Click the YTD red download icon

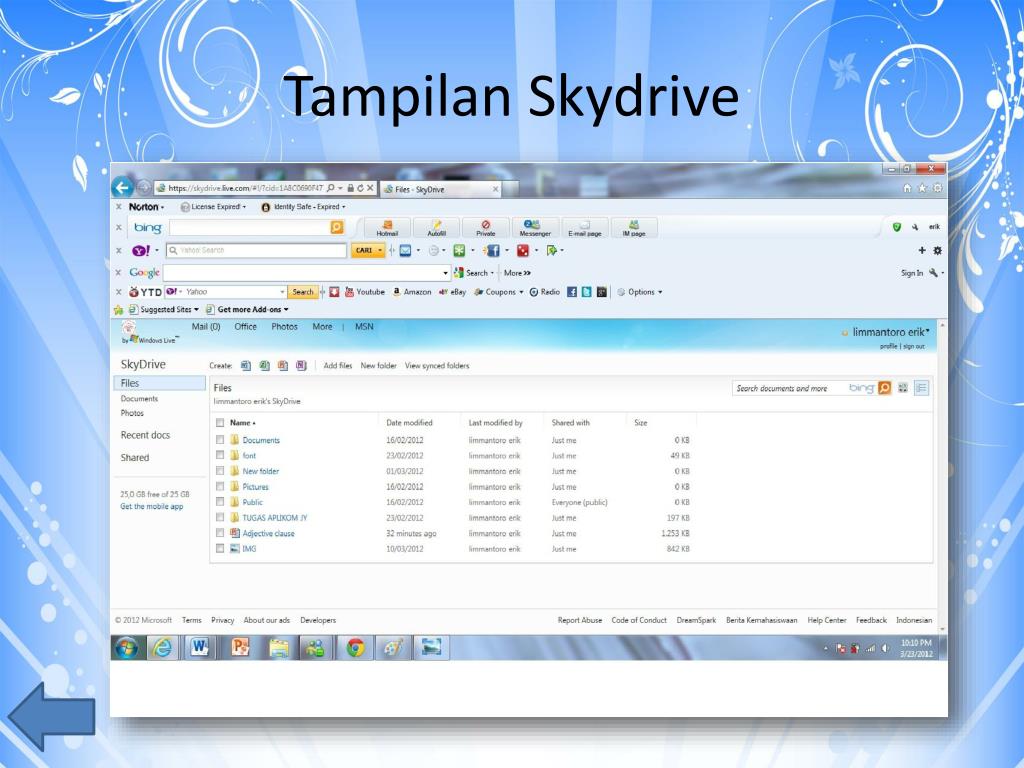334,292
